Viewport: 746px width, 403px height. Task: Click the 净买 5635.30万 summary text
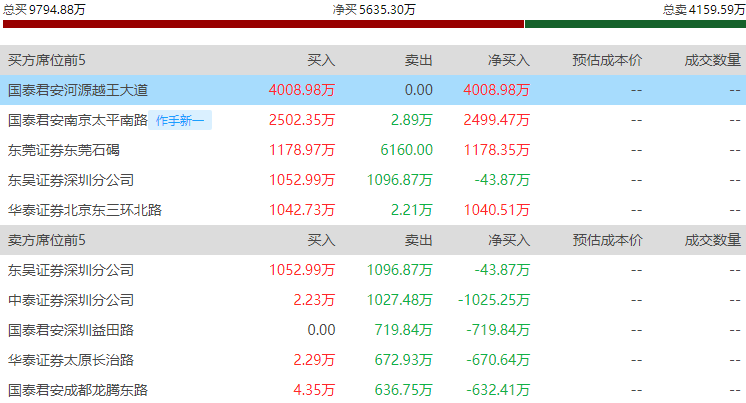pos(374,10)
